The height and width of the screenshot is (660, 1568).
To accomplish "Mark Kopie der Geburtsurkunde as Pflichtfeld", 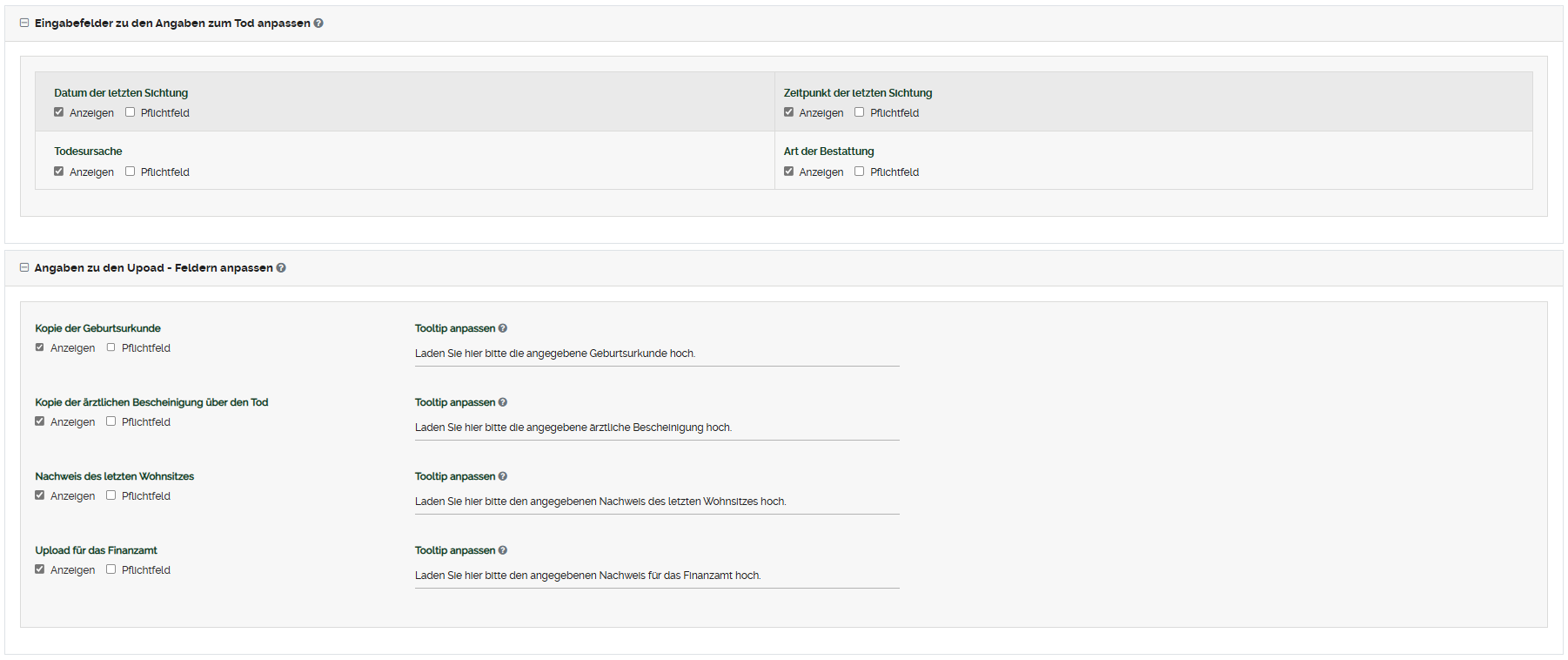I will (x=111, y=347).
